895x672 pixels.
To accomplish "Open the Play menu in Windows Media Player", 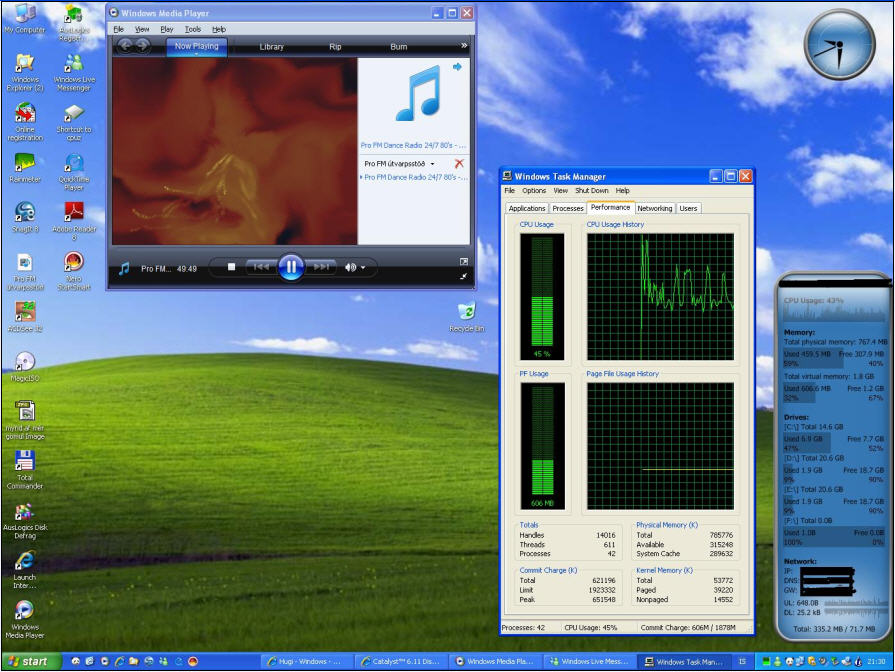I will click(x=167, y=29).
